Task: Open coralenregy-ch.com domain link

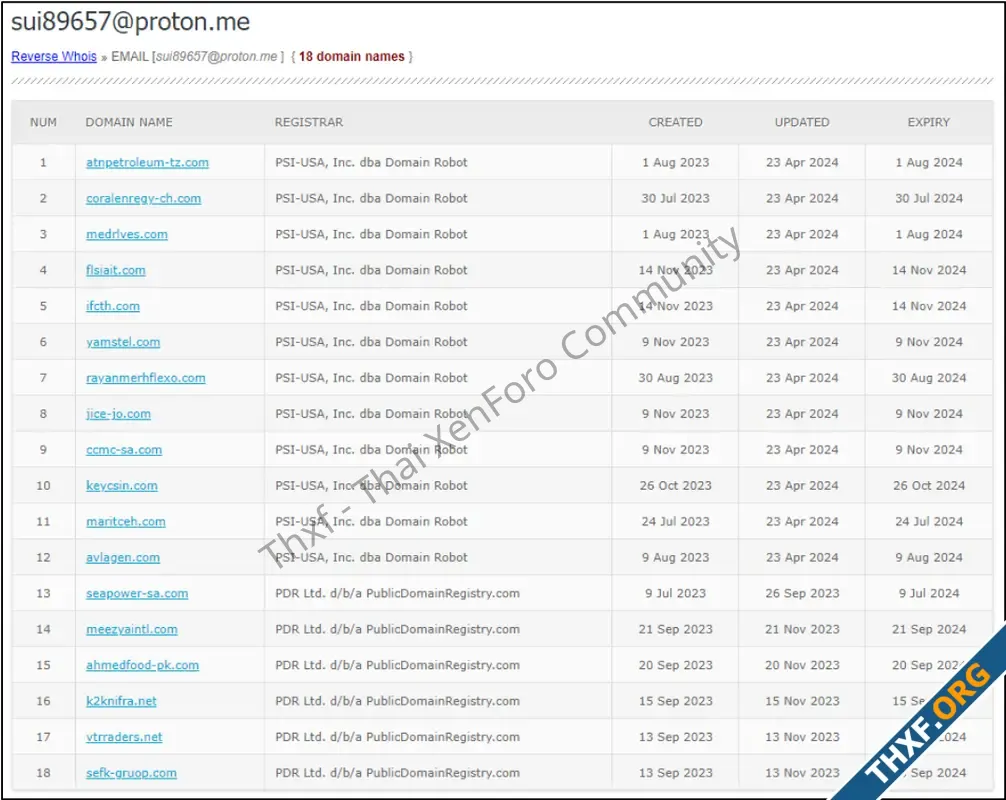Action: coord(144,198)
